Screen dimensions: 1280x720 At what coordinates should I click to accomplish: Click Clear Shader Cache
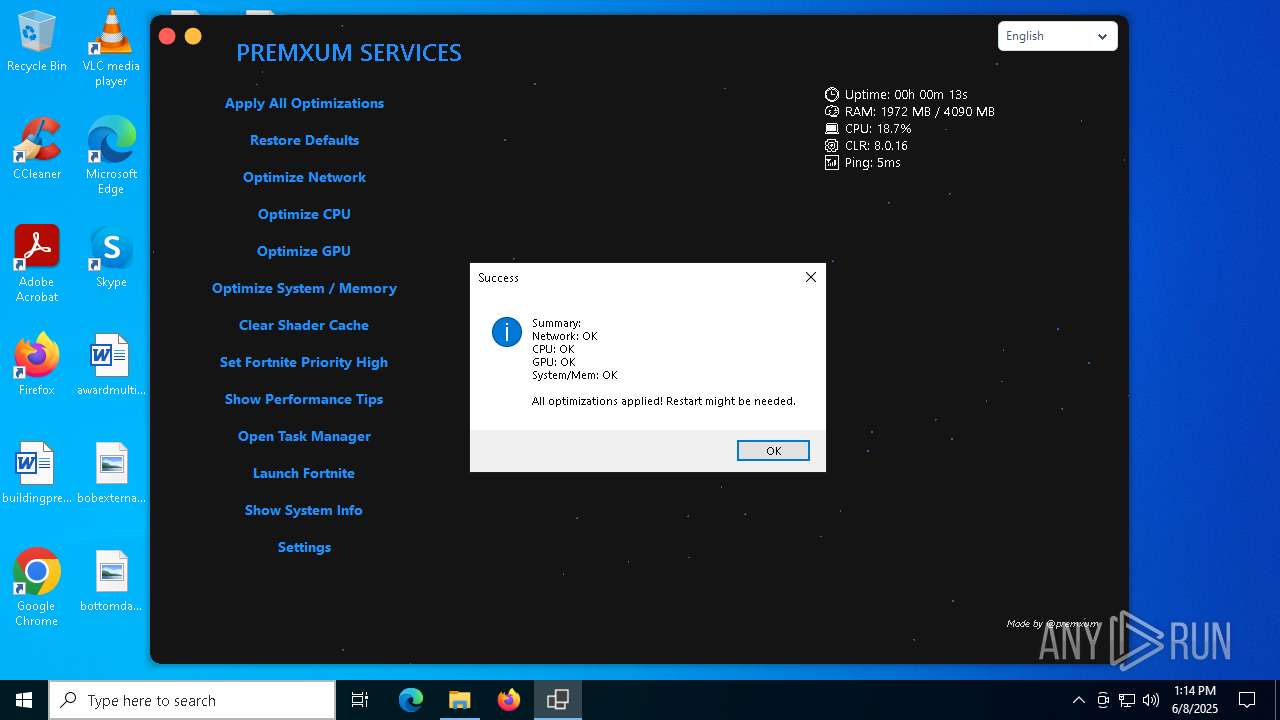tap(304, 325)
